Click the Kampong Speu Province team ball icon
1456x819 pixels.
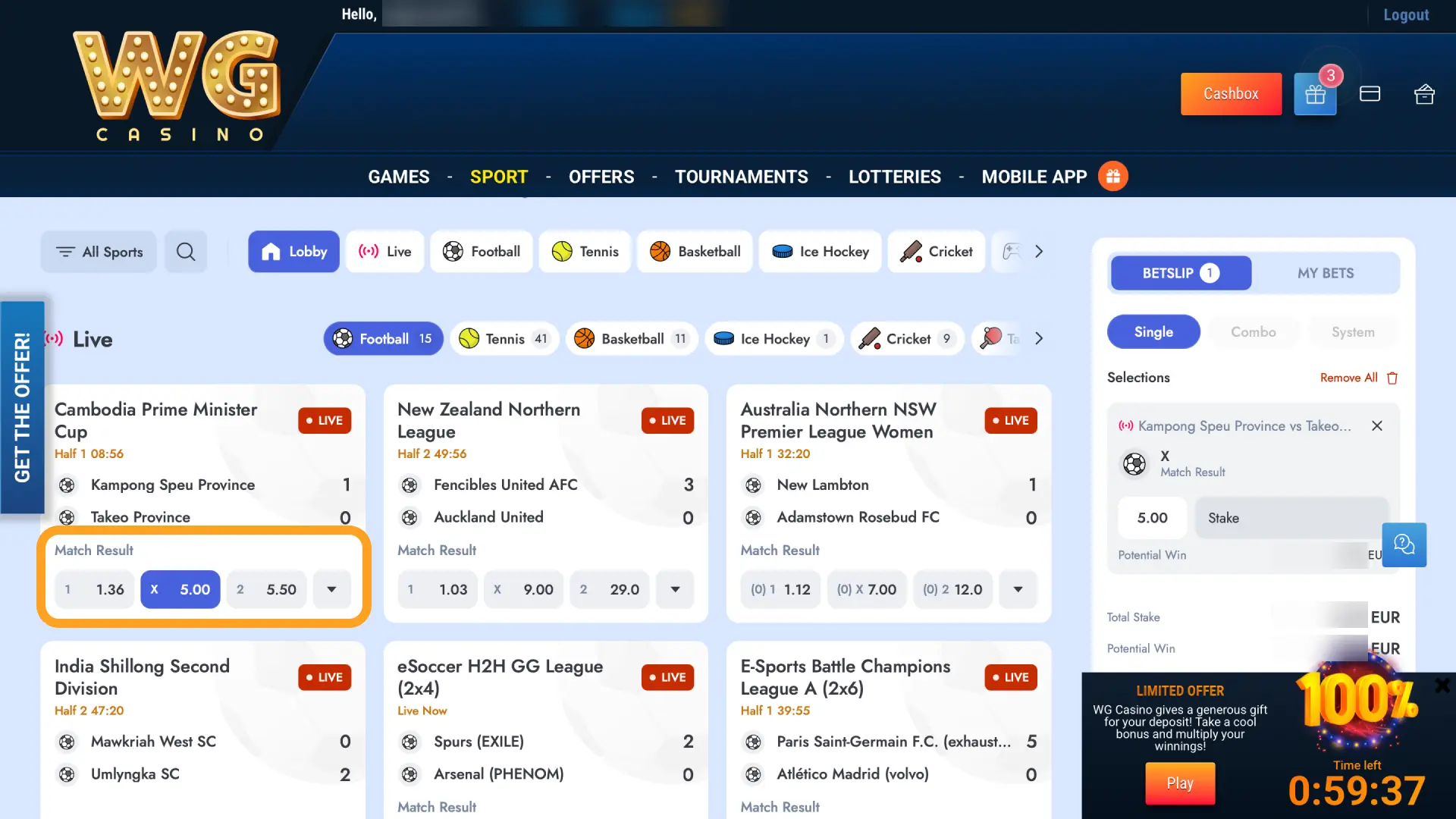67,485
